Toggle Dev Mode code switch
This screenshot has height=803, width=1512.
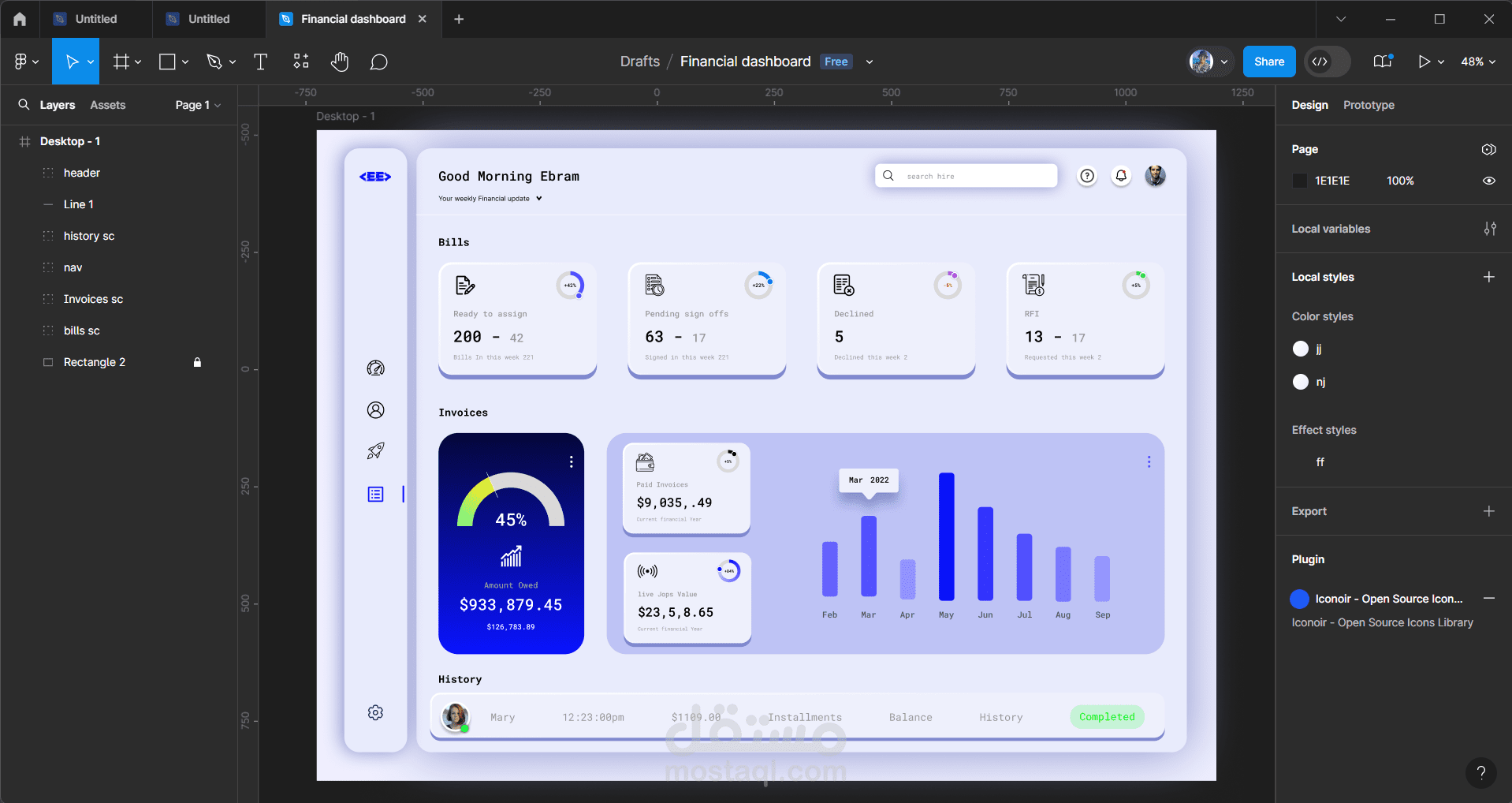pyautogui.click(x=1327, y=62)
